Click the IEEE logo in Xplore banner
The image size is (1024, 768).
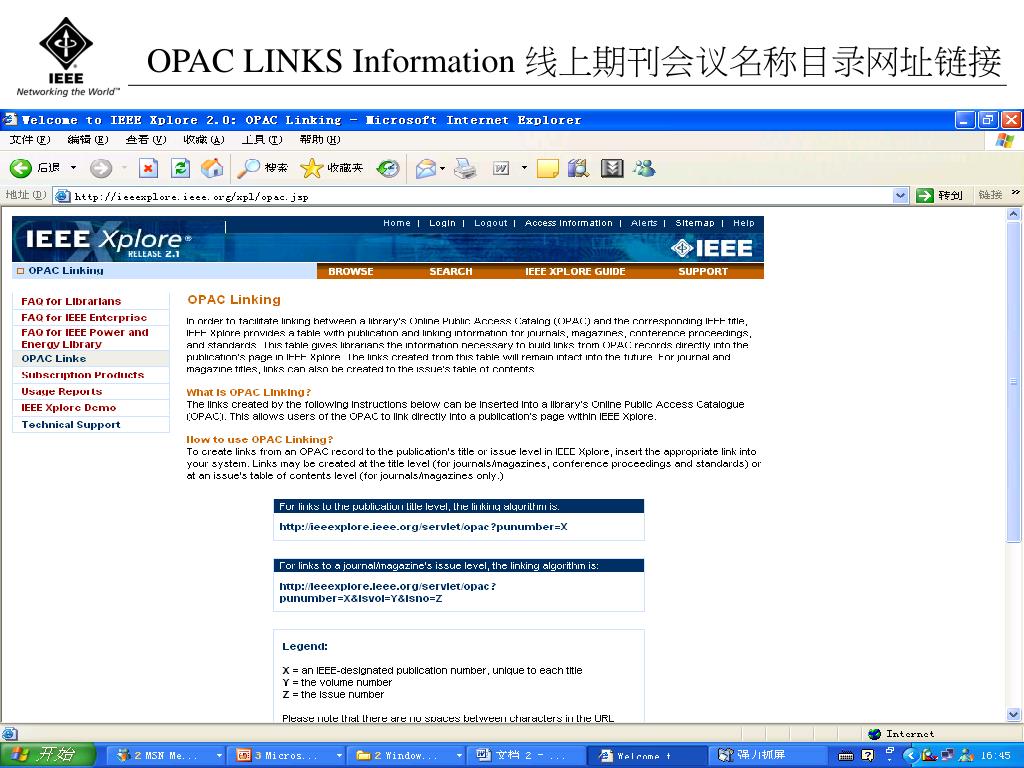[712, 248]
